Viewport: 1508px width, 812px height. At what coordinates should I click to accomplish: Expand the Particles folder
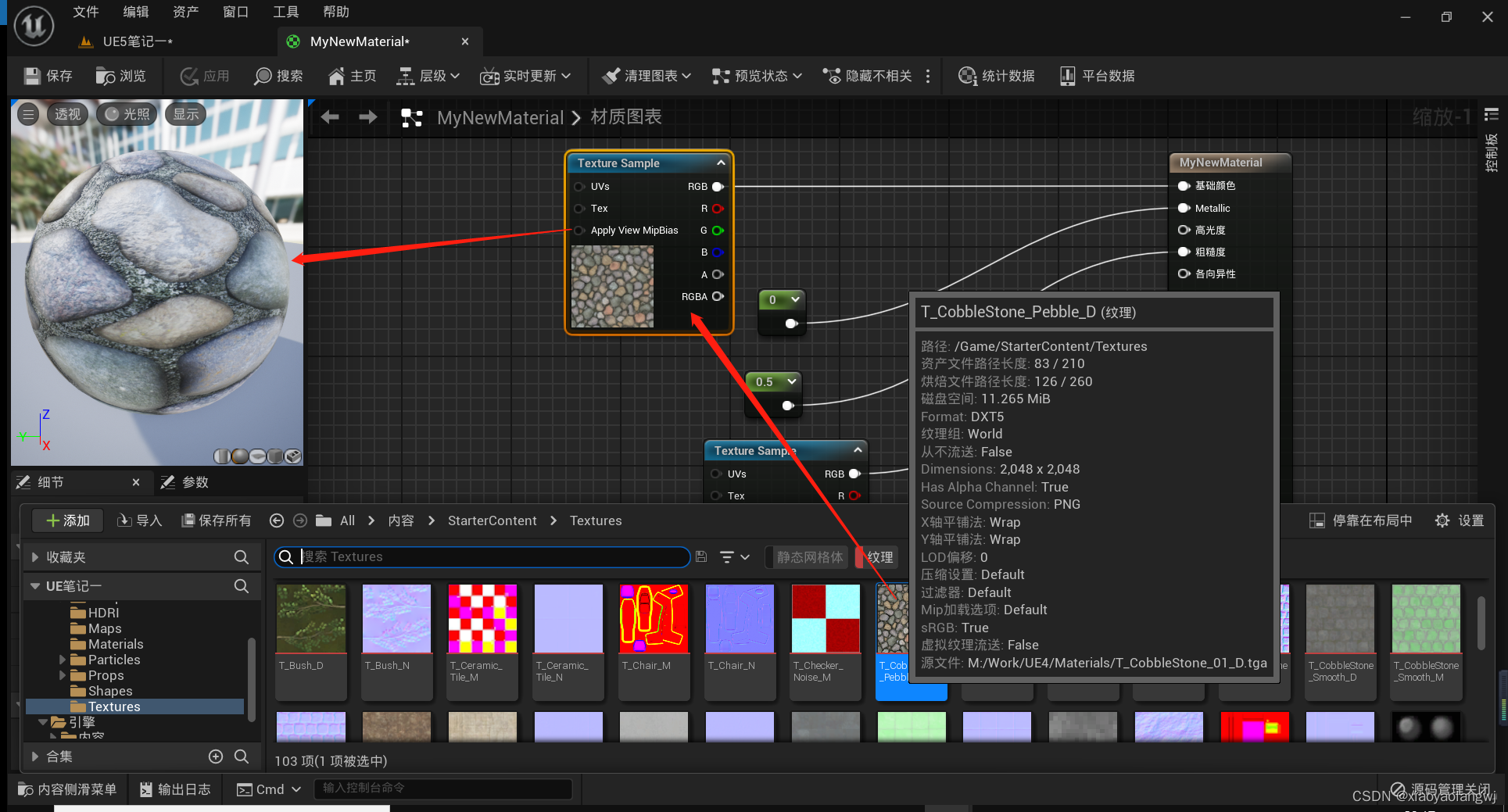(63, 660)
